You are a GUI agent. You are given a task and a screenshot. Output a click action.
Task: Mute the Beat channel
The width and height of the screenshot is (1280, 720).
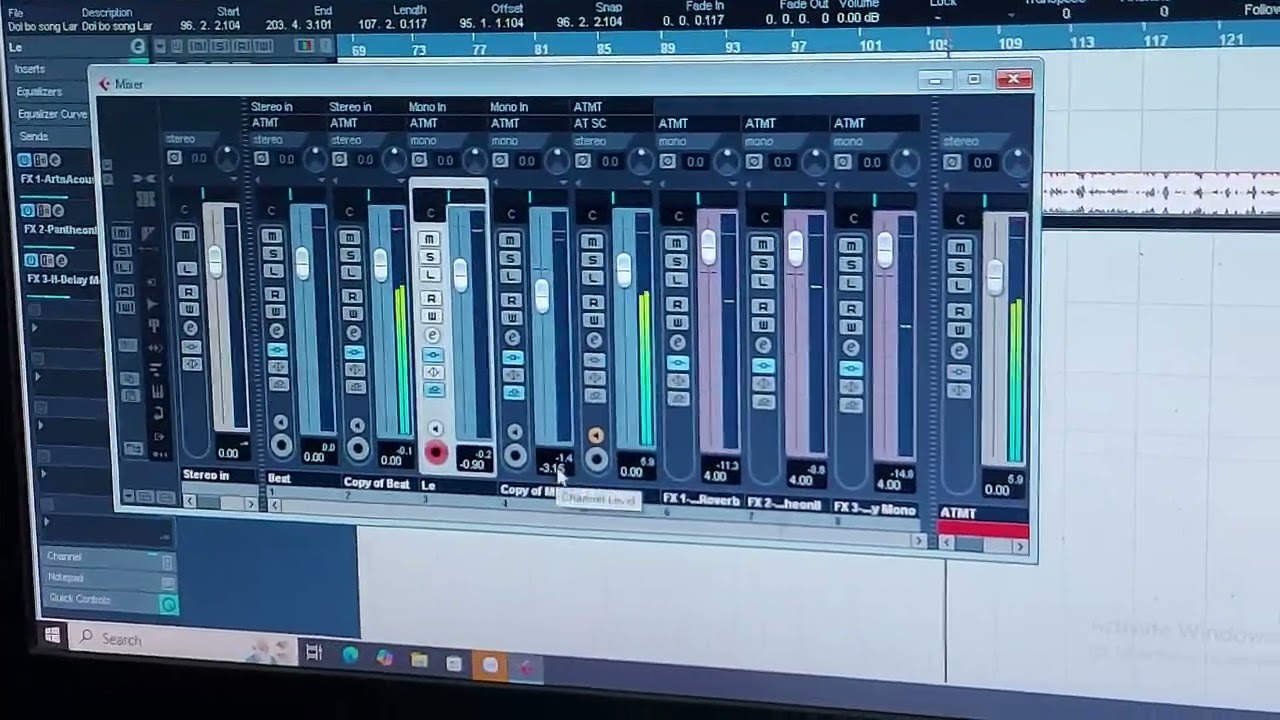pos(272,236)
